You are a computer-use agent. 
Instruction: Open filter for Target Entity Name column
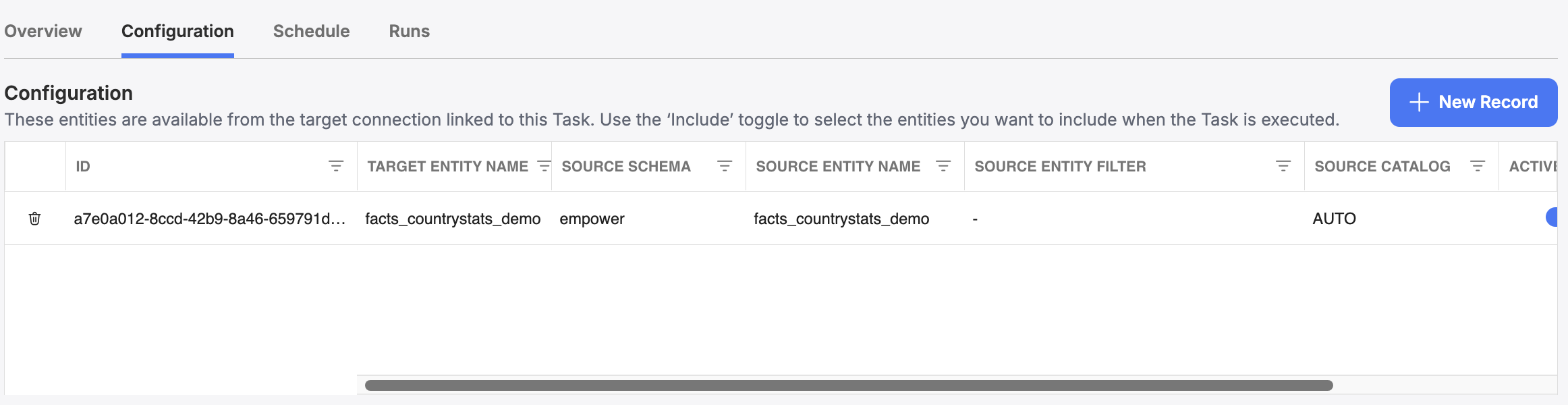[x=544, y=166]
